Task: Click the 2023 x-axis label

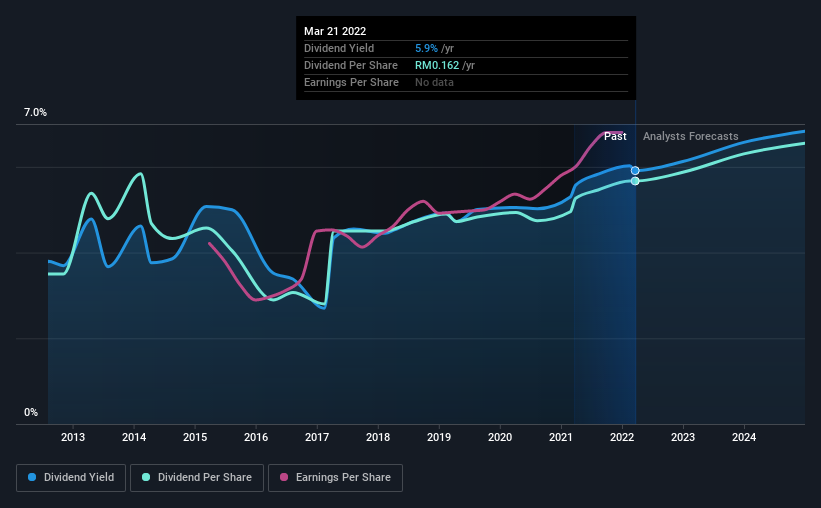Action: 683,437
